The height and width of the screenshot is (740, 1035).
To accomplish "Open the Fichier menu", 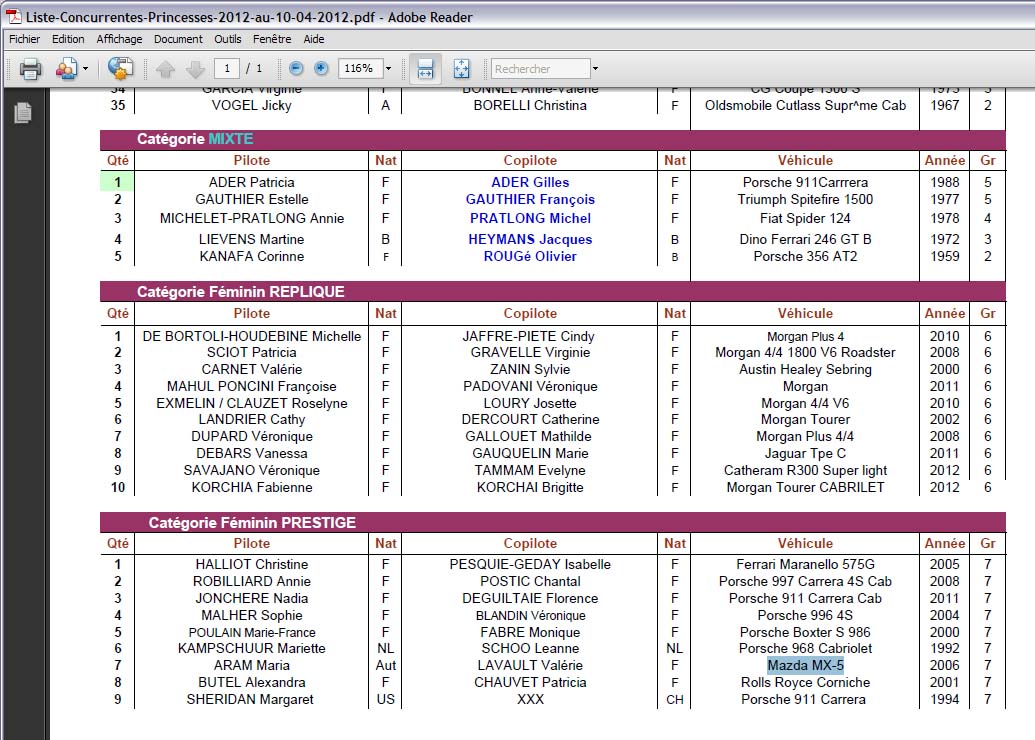I will pos(24,39).
